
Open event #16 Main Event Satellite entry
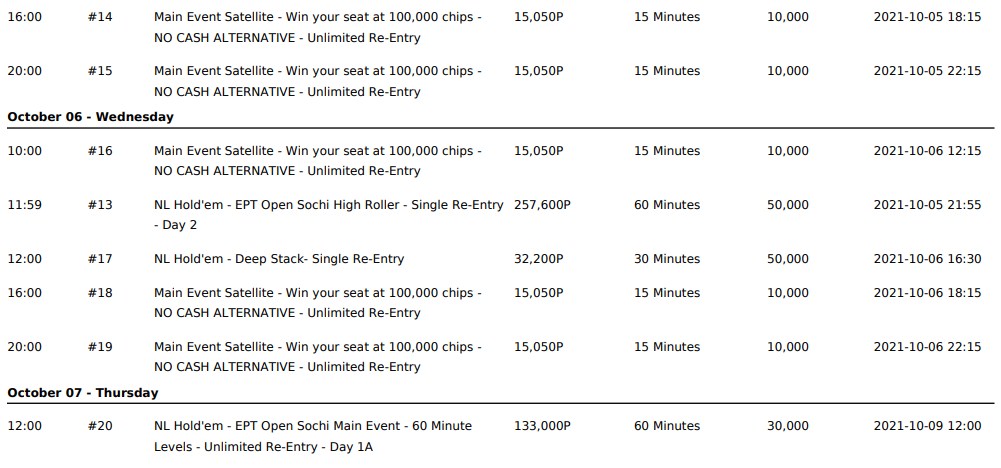[x=317, y=161]
